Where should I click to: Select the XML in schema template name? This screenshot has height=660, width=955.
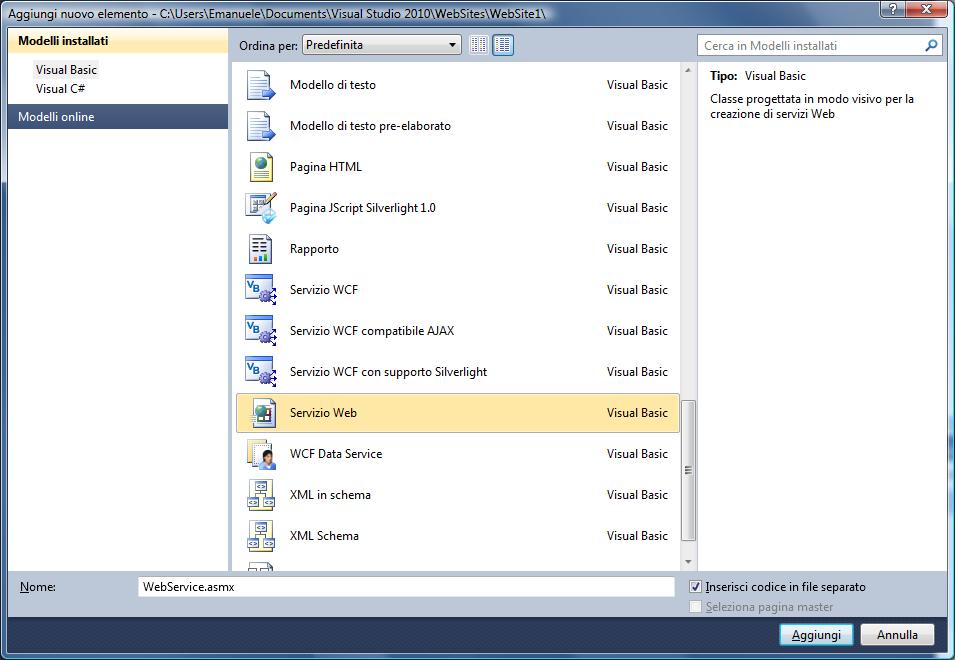(330, 495)
